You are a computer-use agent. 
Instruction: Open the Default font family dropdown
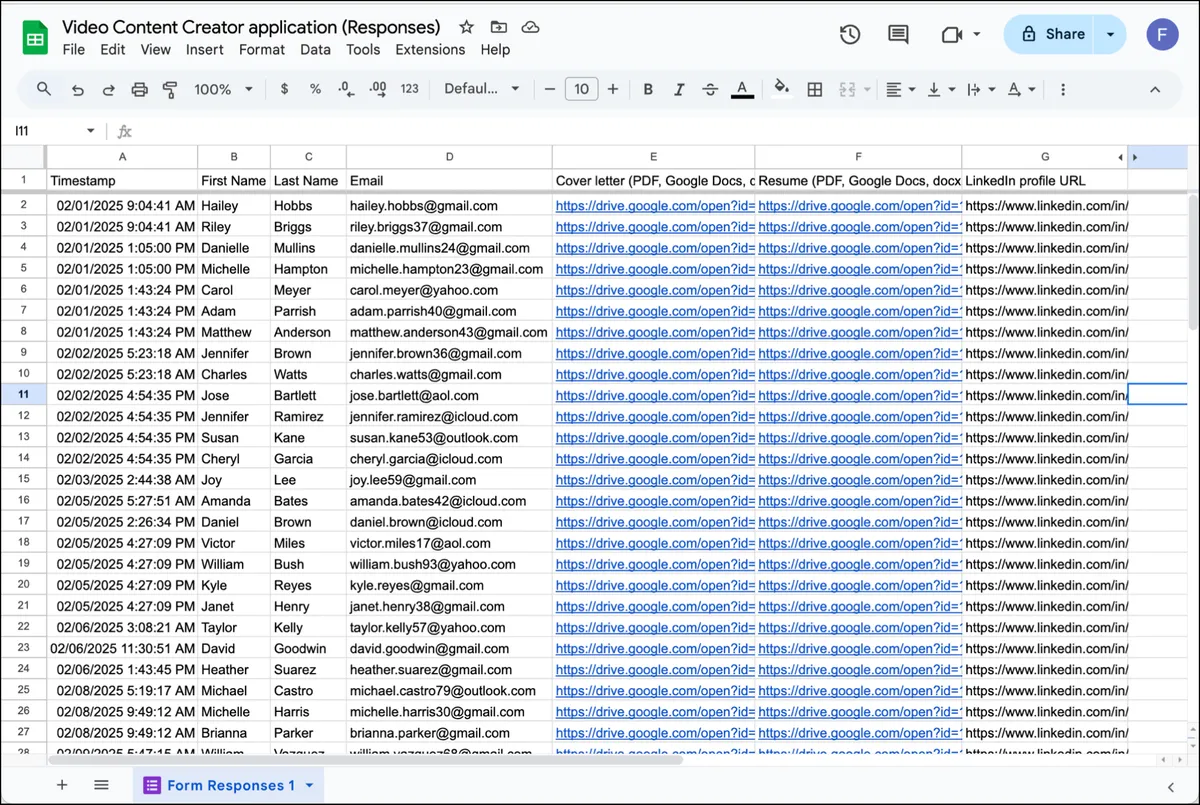pyautogui.click(x=482, y=89)
